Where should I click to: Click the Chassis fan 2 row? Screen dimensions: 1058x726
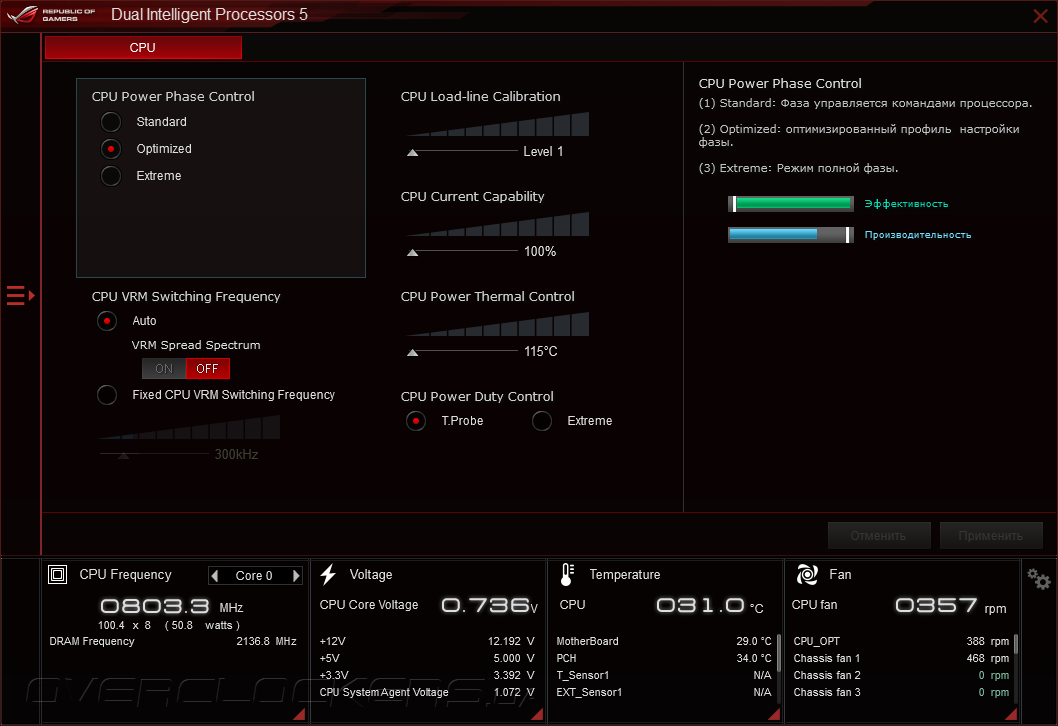click(x=901, y=675)
